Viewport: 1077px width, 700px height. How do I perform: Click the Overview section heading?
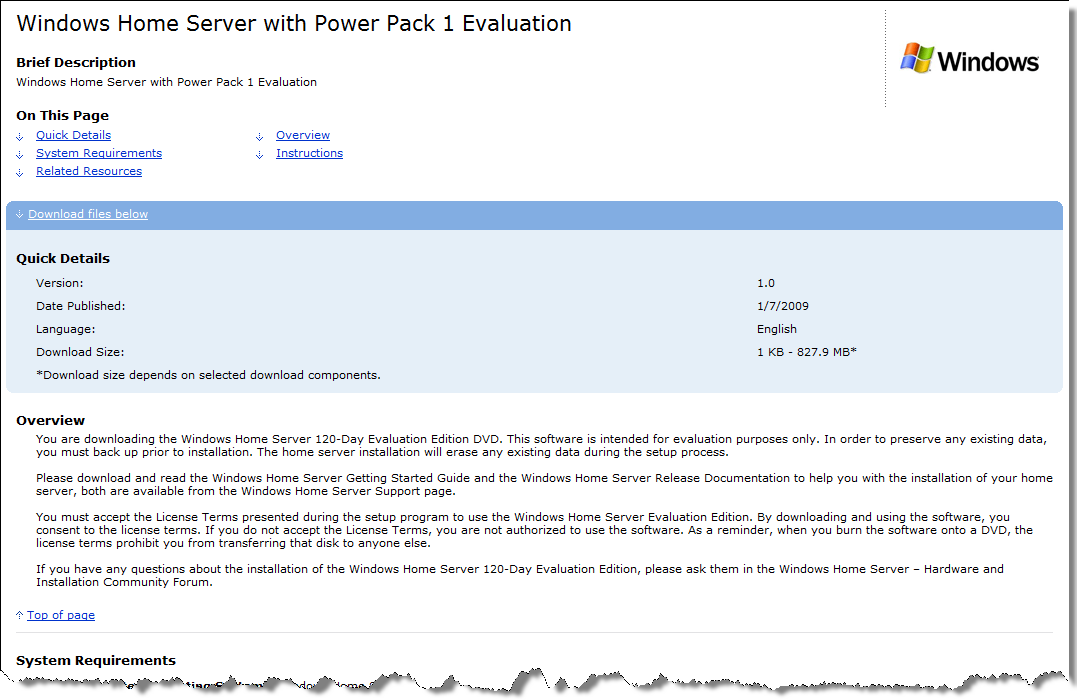(51, 420)
